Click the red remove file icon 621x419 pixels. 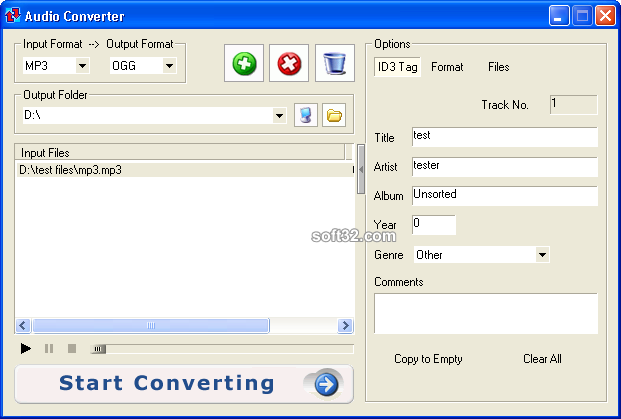click(x=289, y=63)
